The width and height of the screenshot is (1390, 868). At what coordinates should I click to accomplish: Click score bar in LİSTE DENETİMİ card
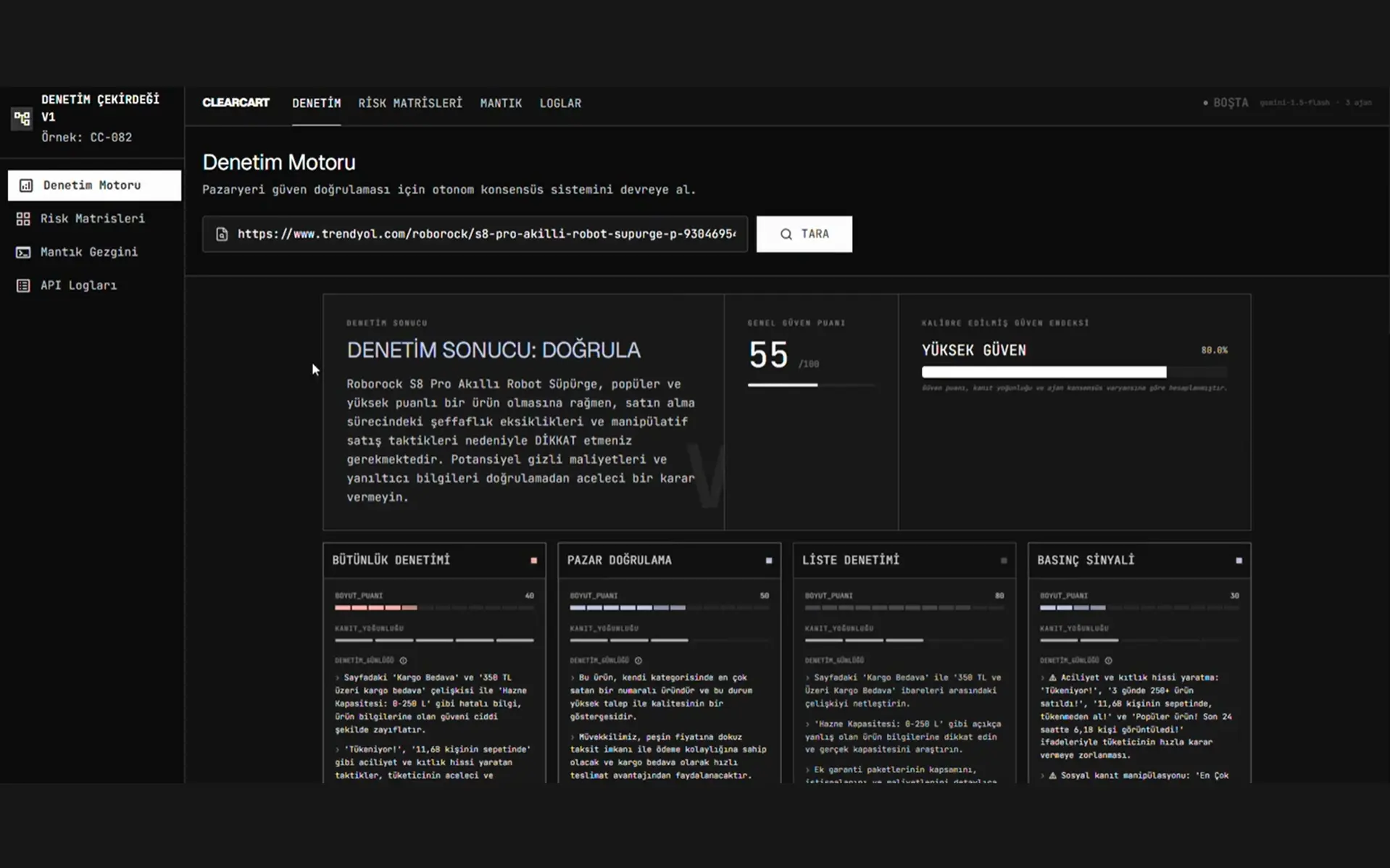(x=904, y=608)
